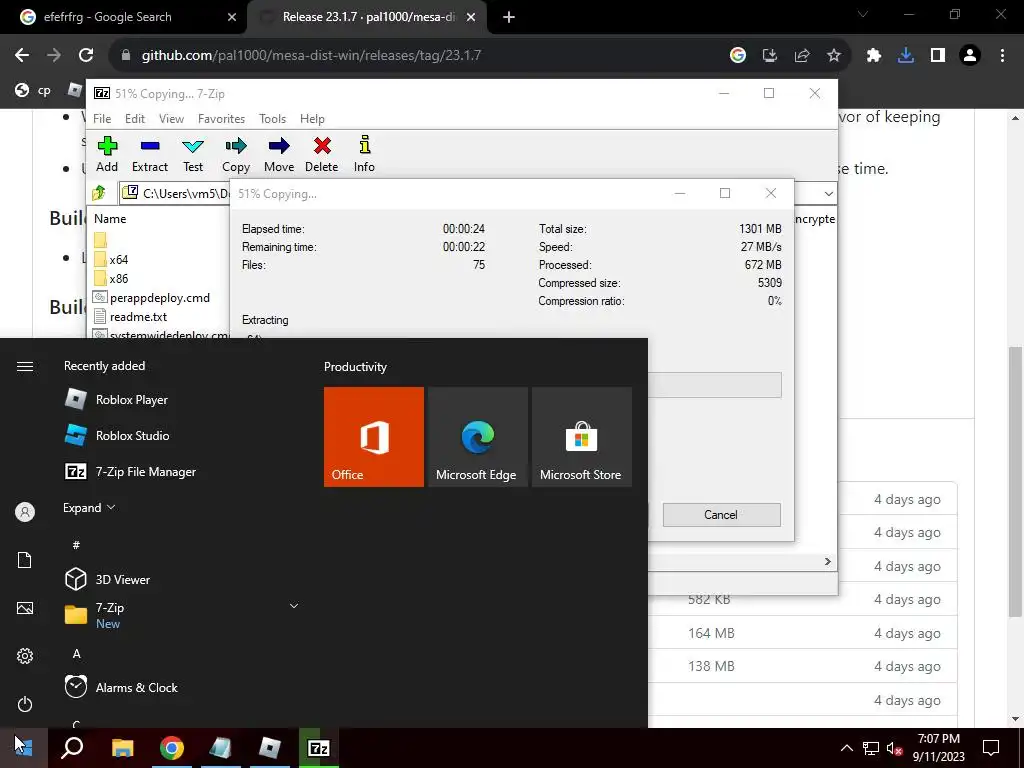Screen dimensions: 1024x768
Task: Launch the Microsoft Edge tile
Action: click(477, 437)
